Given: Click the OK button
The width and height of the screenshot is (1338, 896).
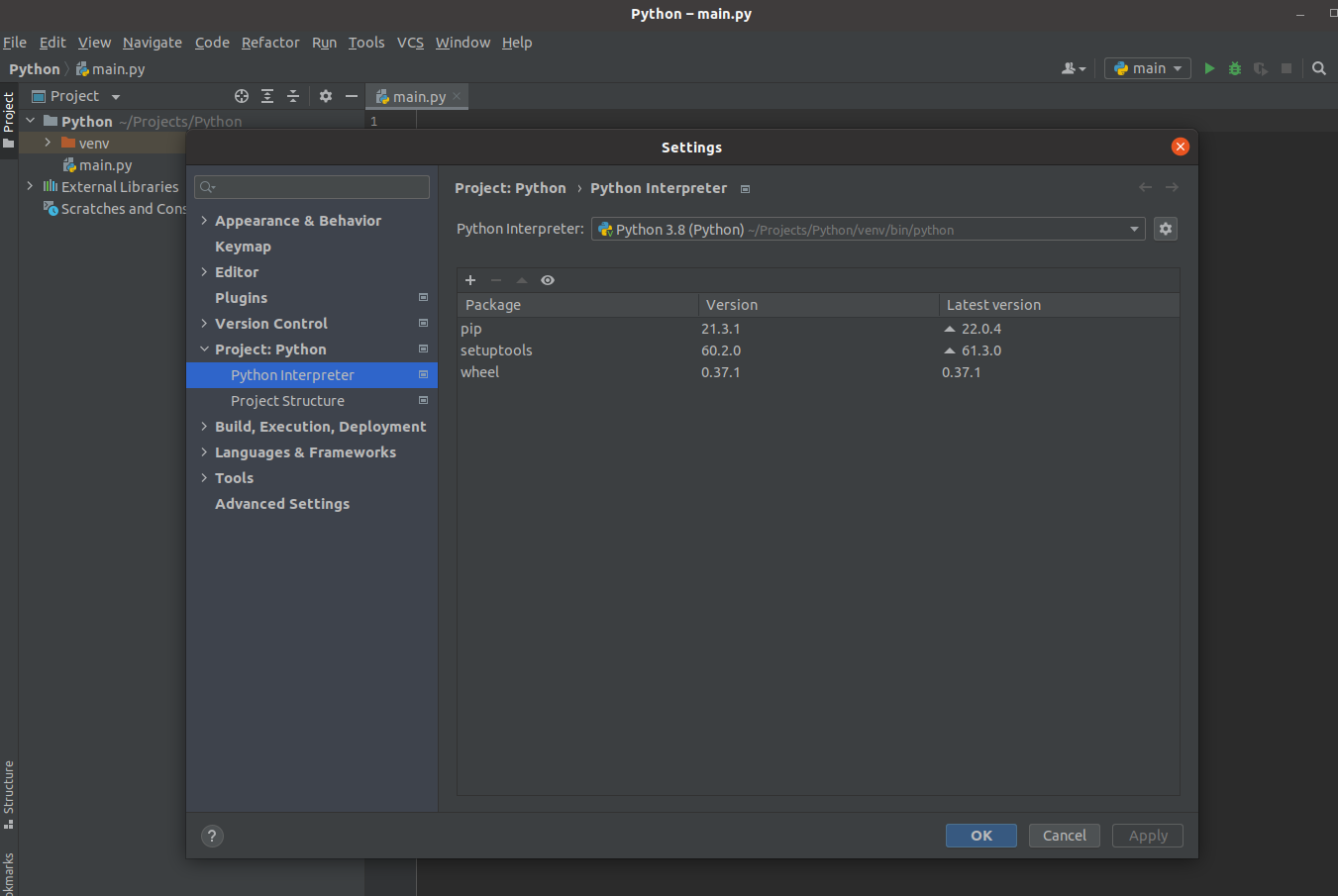Looking at the screenshot, I should click(x=981, y=836).
